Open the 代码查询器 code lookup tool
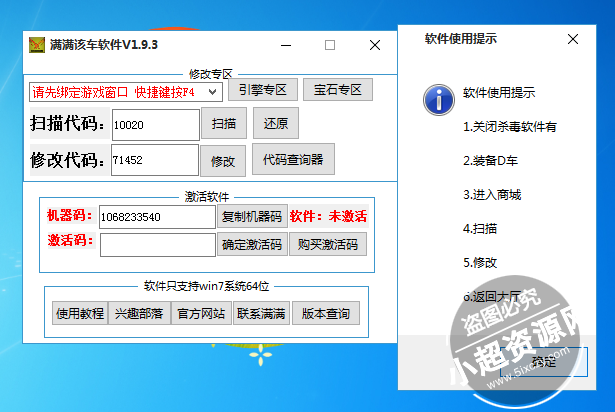This screenshot has height=412, width=615. point(293,159)
